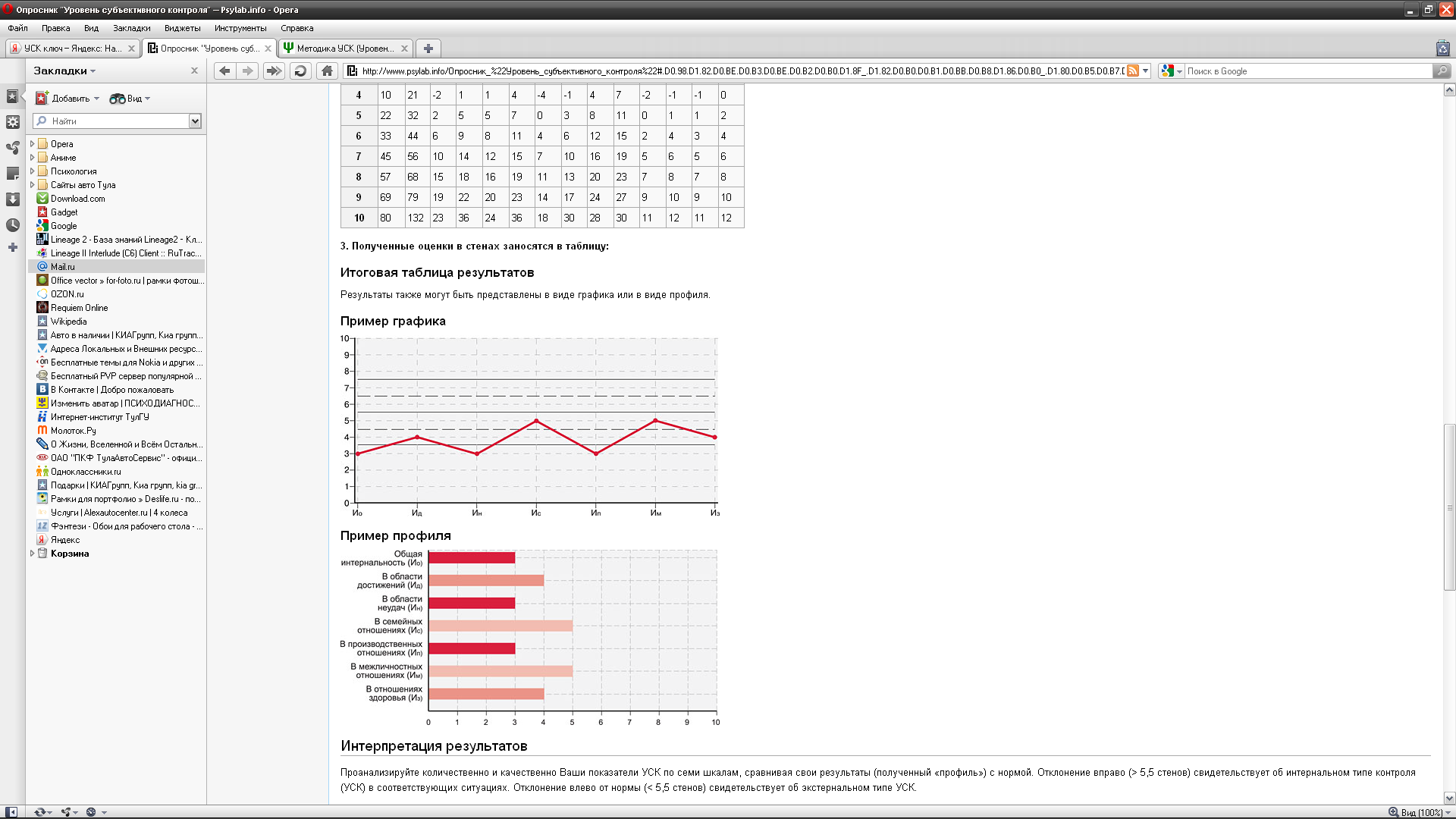Open the closed tabs trash icon
The image size is (1456, 819).
pyautogui.click(x=1443, y=48)
